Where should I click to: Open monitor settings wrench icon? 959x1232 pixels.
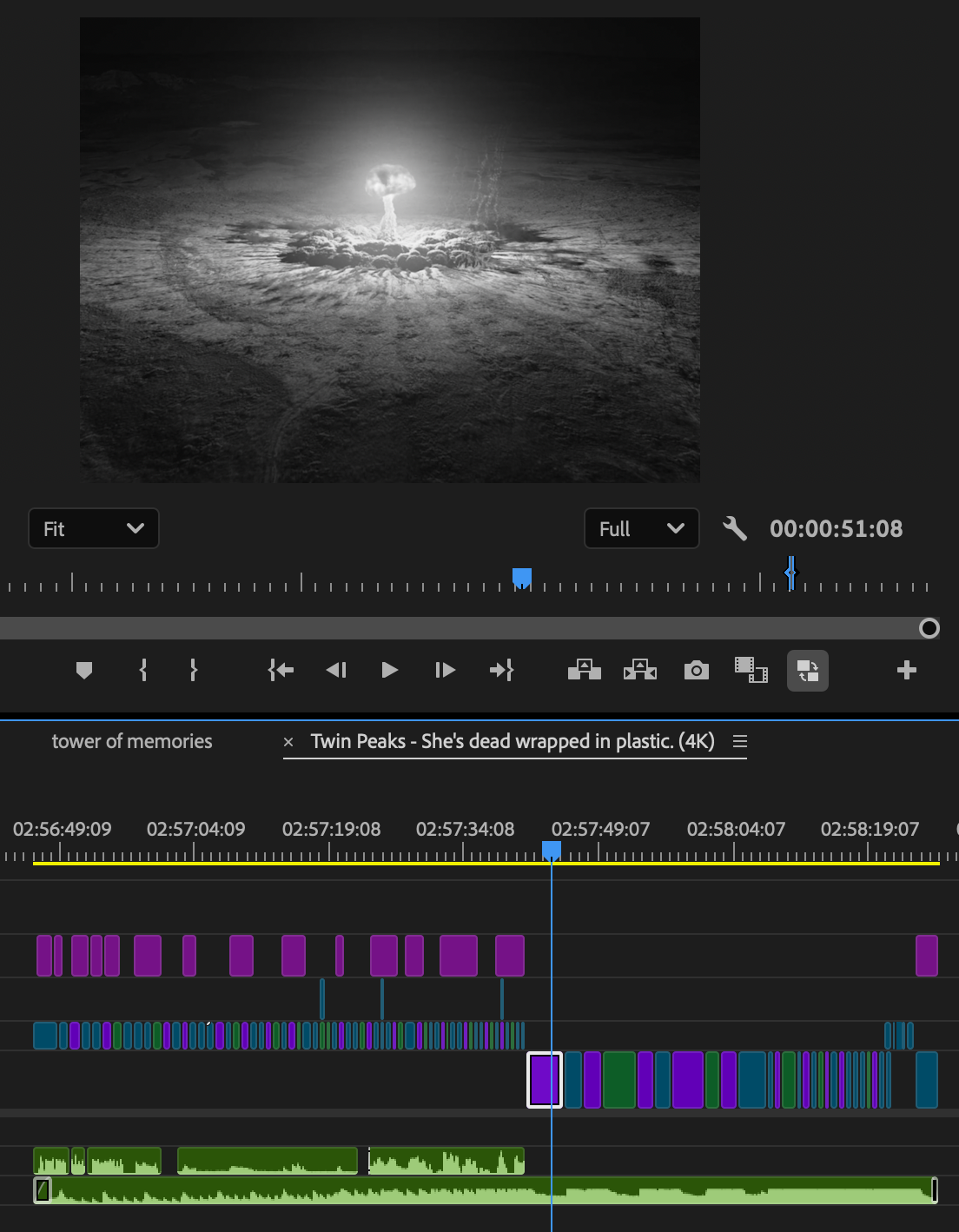point(735,528)
